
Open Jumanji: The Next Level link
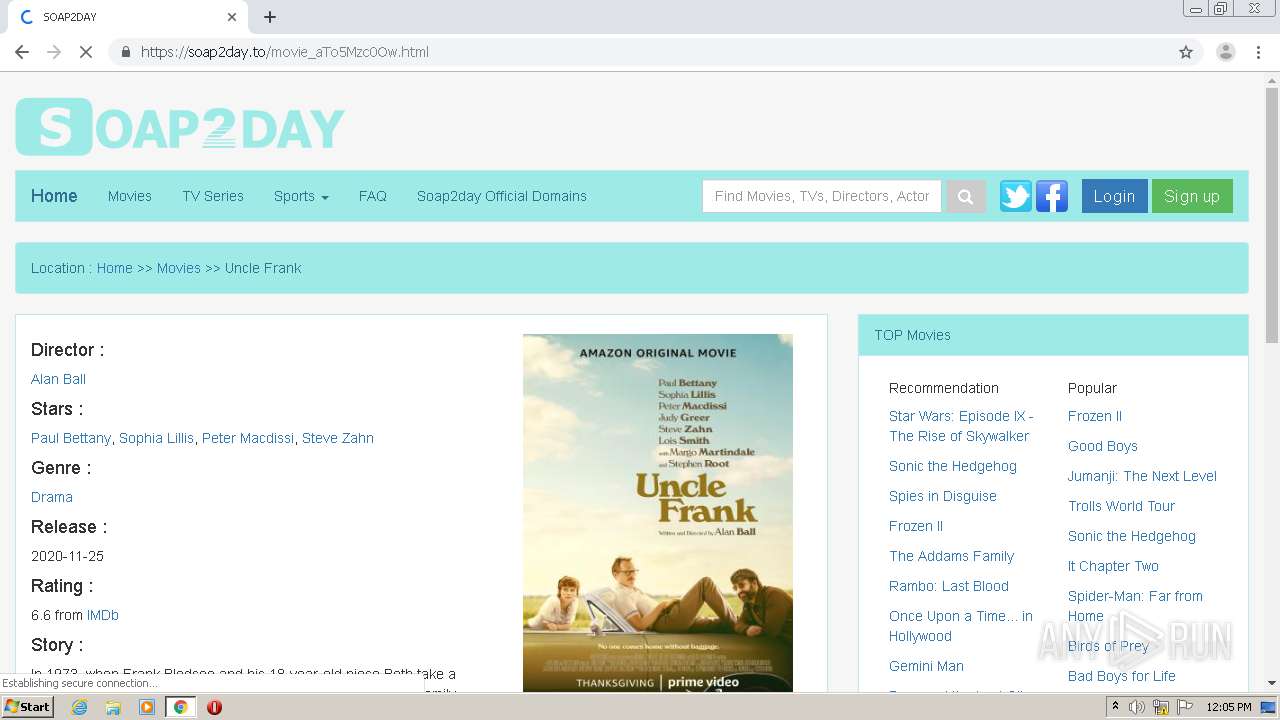pyautogui.click(x=1142, y=476)
